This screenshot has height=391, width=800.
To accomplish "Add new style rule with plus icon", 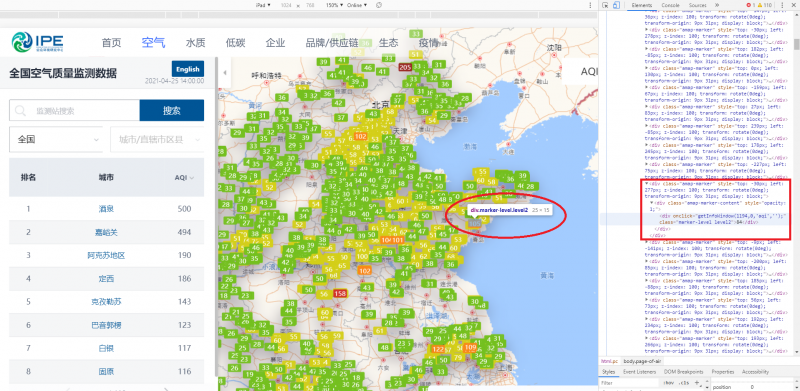I will (x=697, y=382).
